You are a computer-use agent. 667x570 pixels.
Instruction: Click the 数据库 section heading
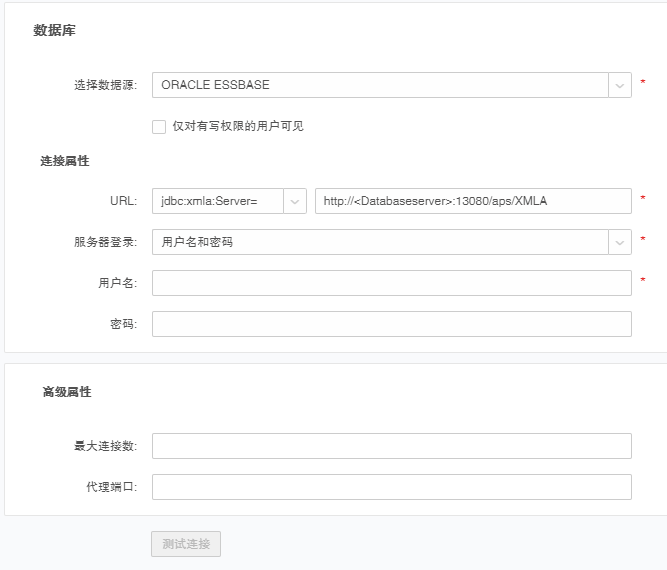[x=54, y=31]
